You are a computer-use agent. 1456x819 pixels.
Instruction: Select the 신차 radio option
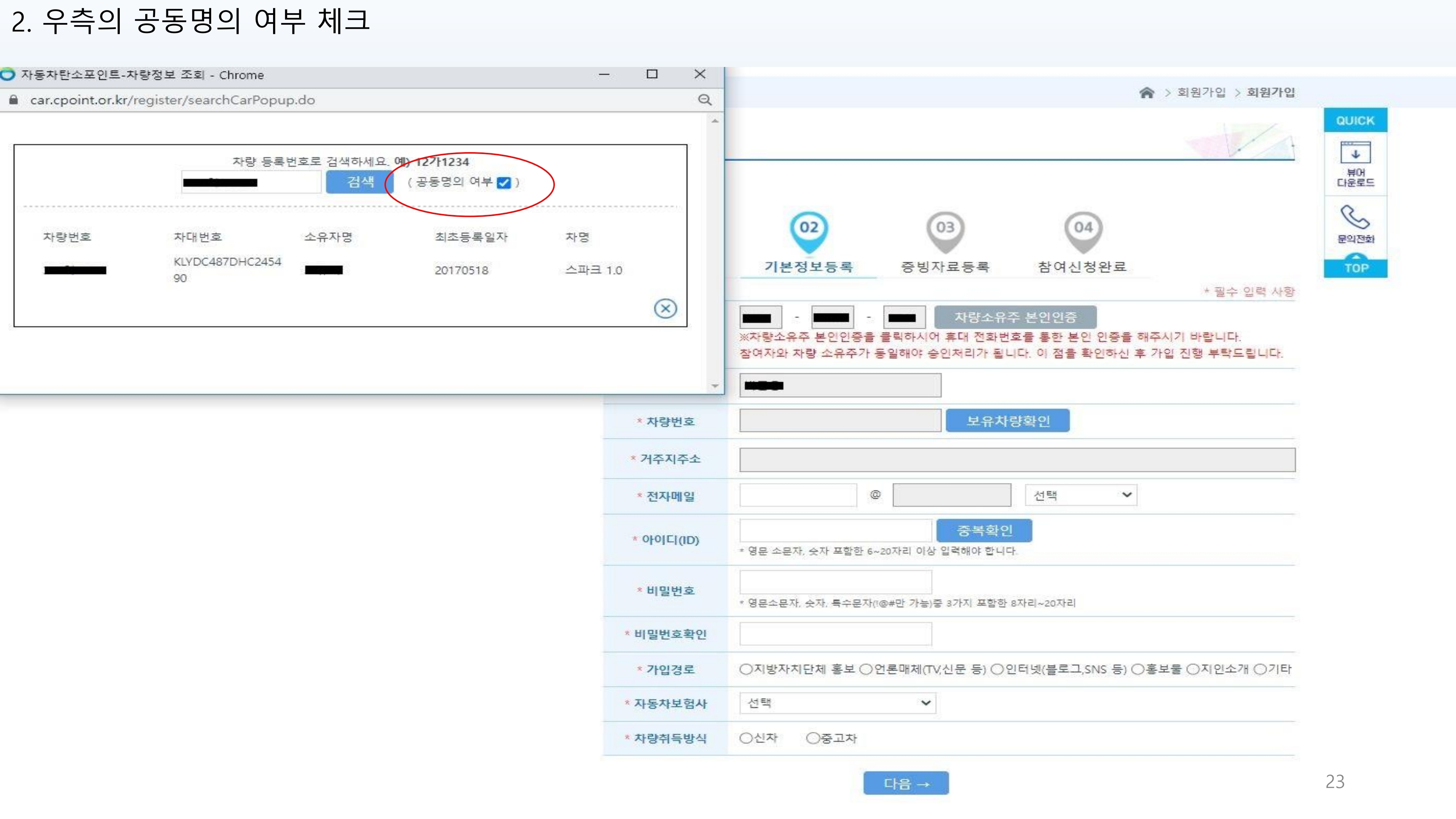[746, 738]
